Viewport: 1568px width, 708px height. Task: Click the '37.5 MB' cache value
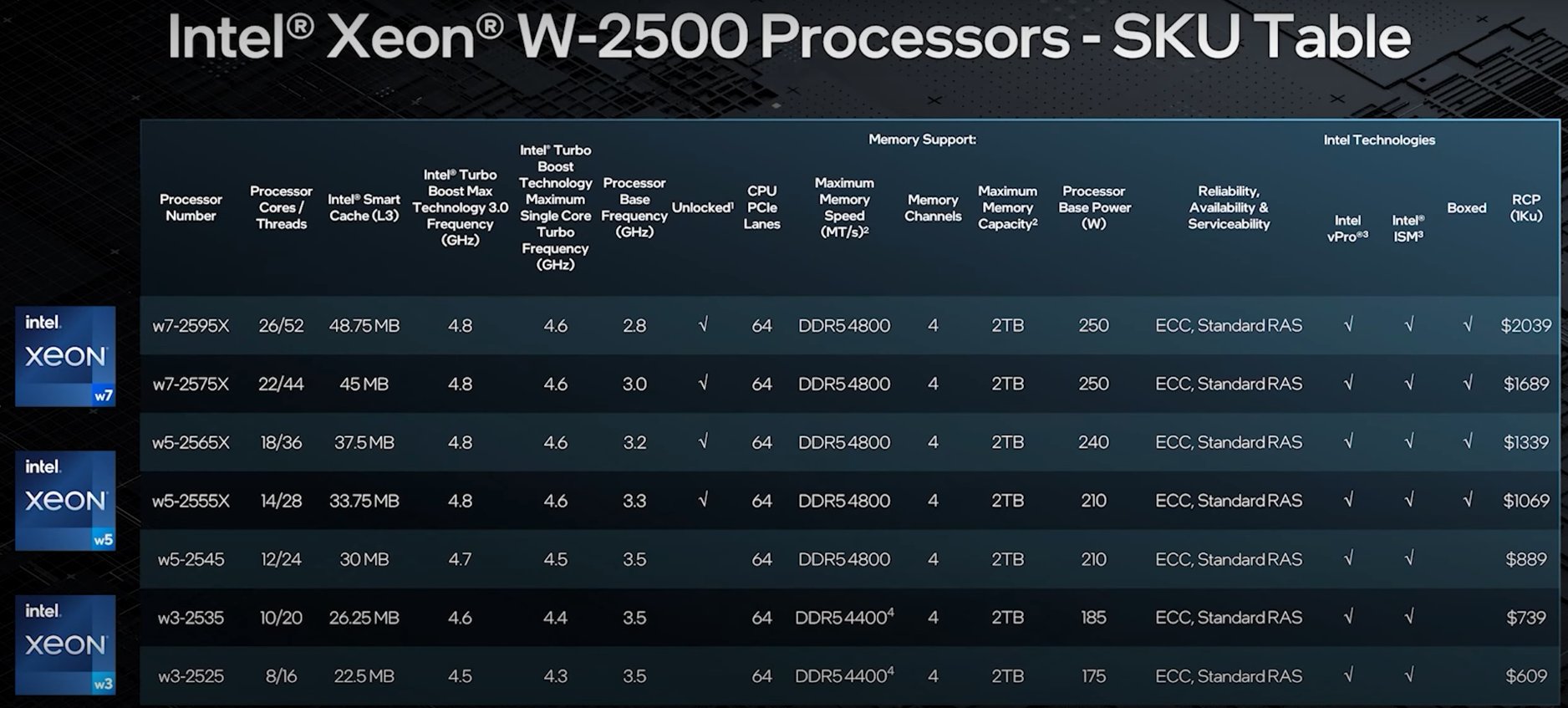click(364, 442)
